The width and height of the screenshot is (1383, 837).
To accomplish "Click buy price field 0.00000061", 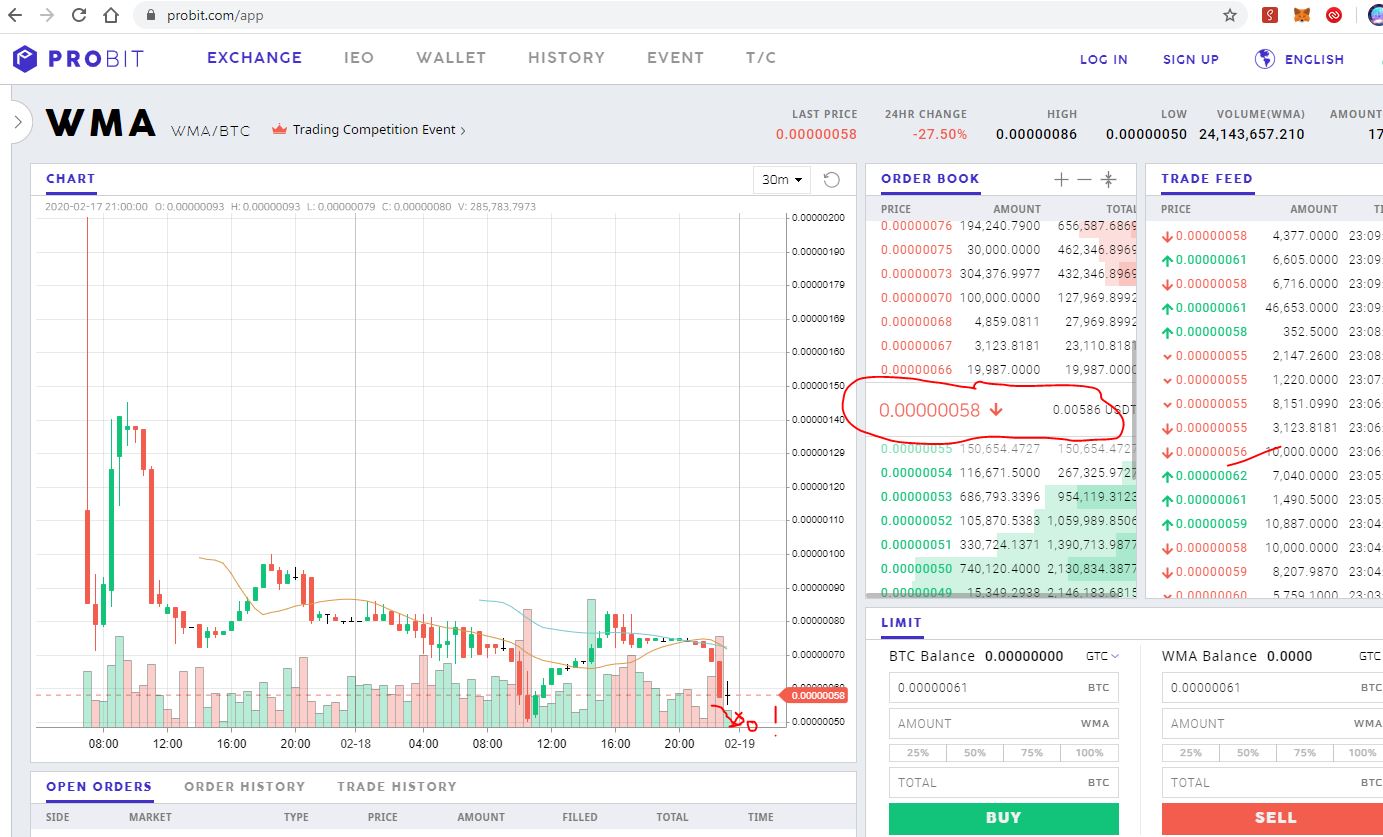I will tap(1004, 688).
